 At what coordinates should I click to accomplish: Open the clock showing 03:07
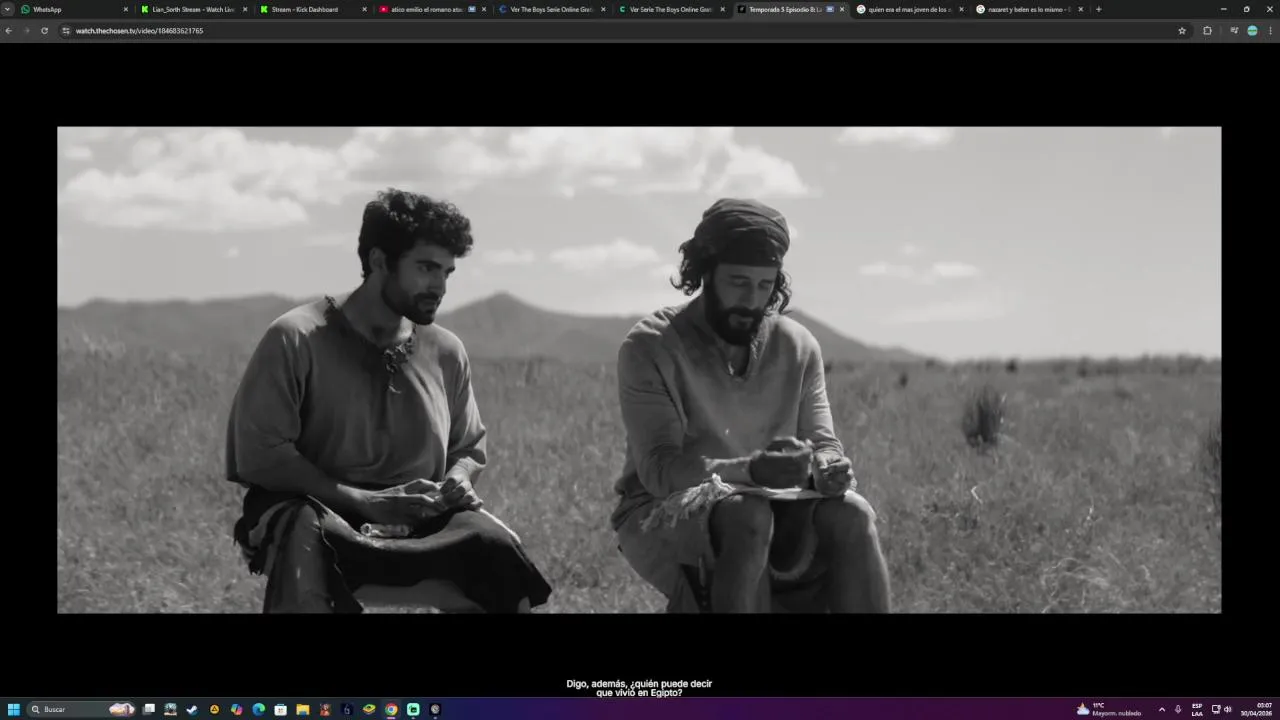click(1257, 709)
